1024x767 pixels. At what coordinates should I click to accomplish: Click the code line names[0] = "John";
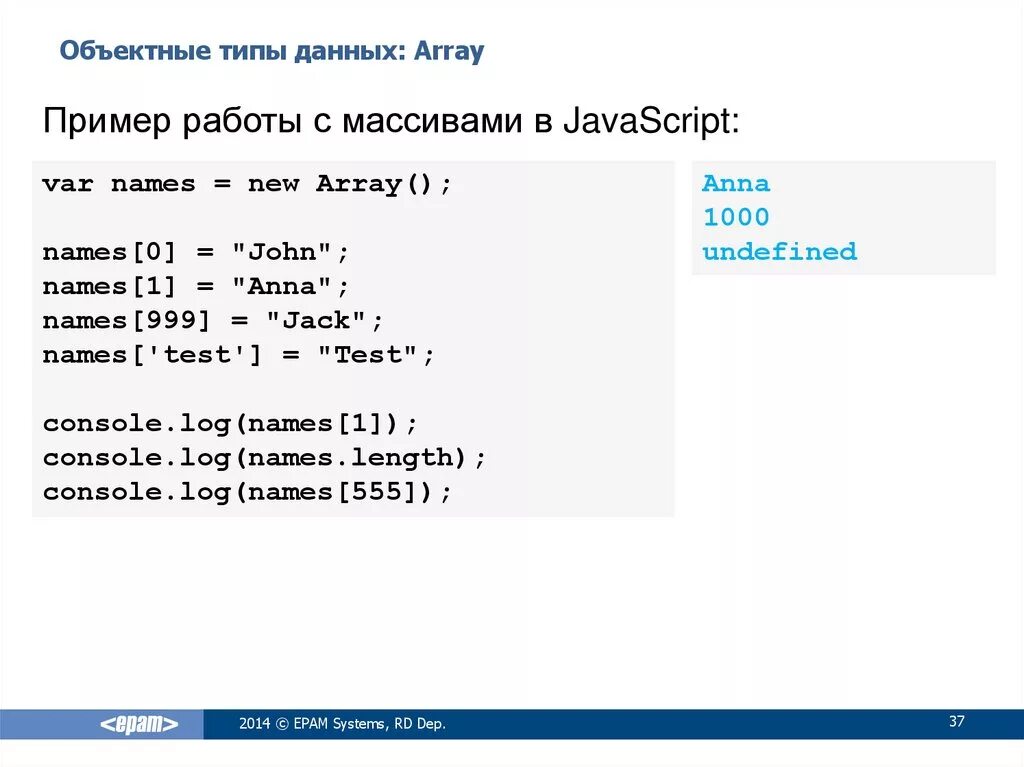[196, 252]
